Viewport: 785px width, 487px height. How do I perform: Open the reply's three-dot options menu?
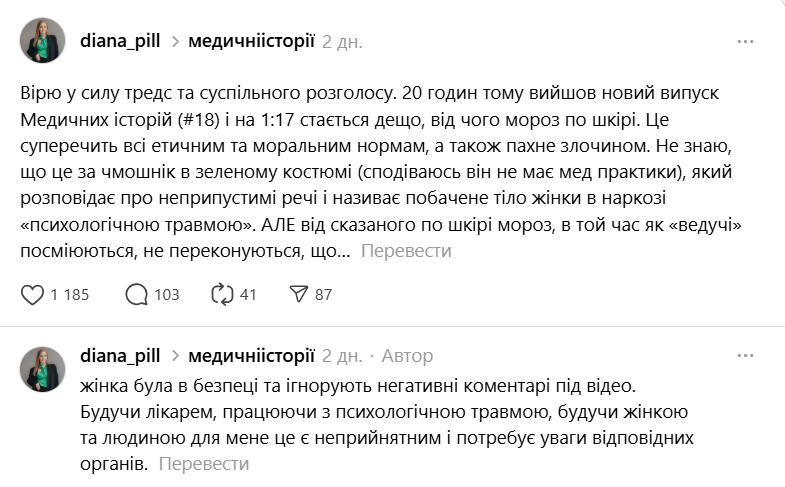745,356
